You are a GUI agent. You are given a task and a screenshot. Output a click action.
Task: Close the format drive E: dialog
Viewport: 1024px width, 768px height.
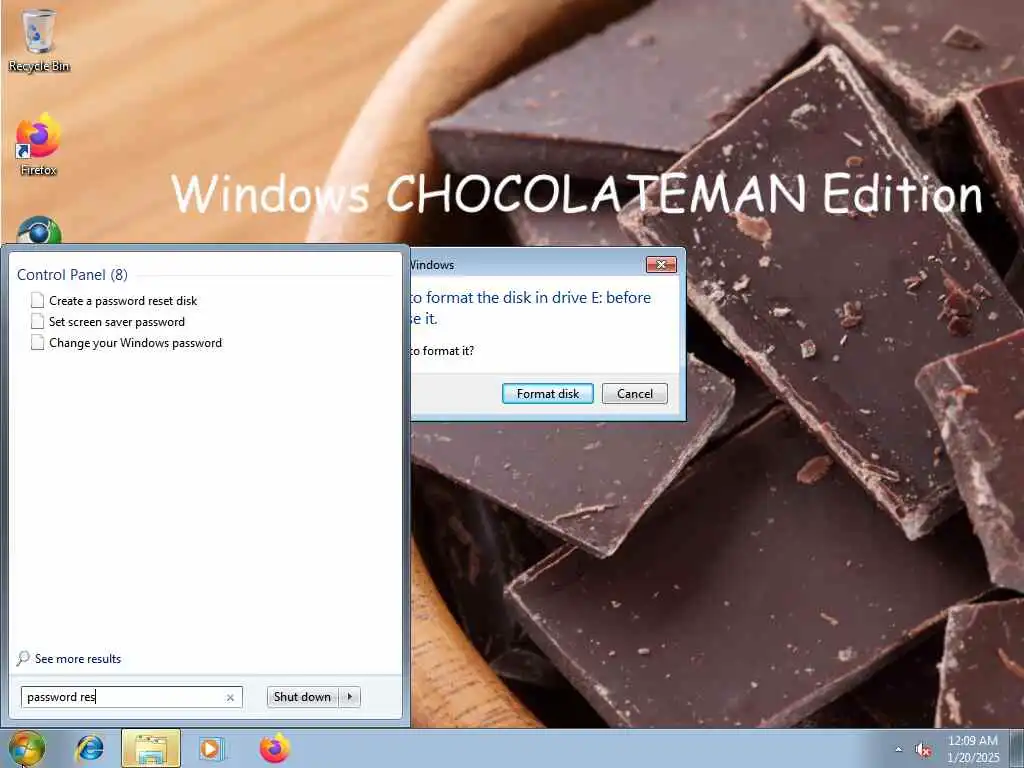coord(661,264)
